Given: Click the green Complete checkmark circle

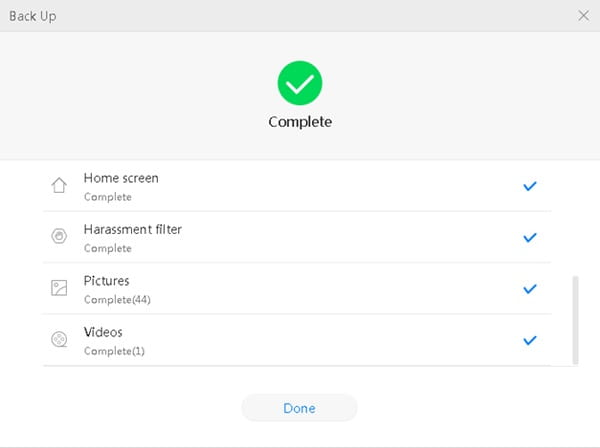Looking at the screenshot, I should point(300,84).
